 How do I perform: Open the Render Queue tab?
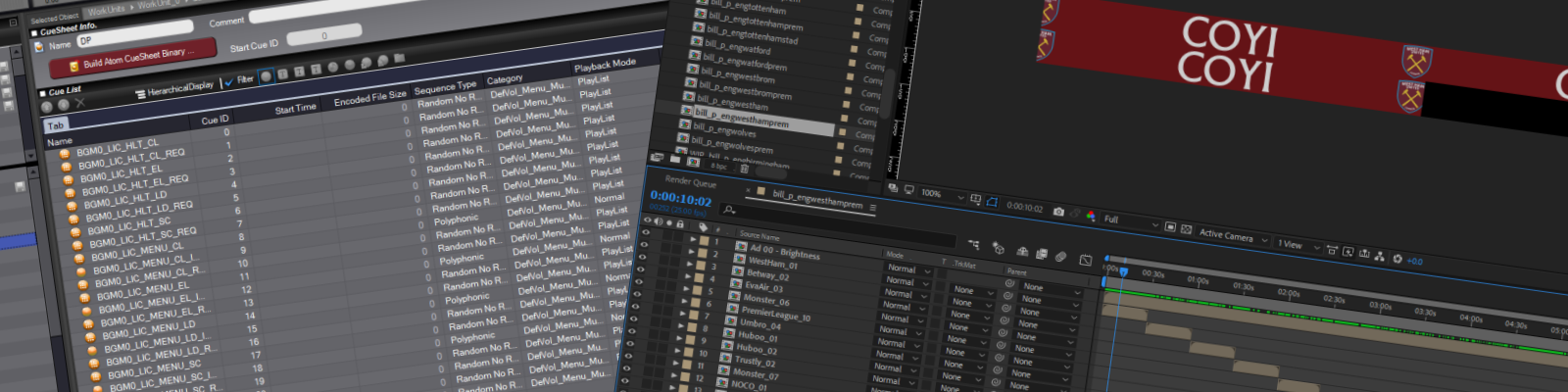pos(691,181)
